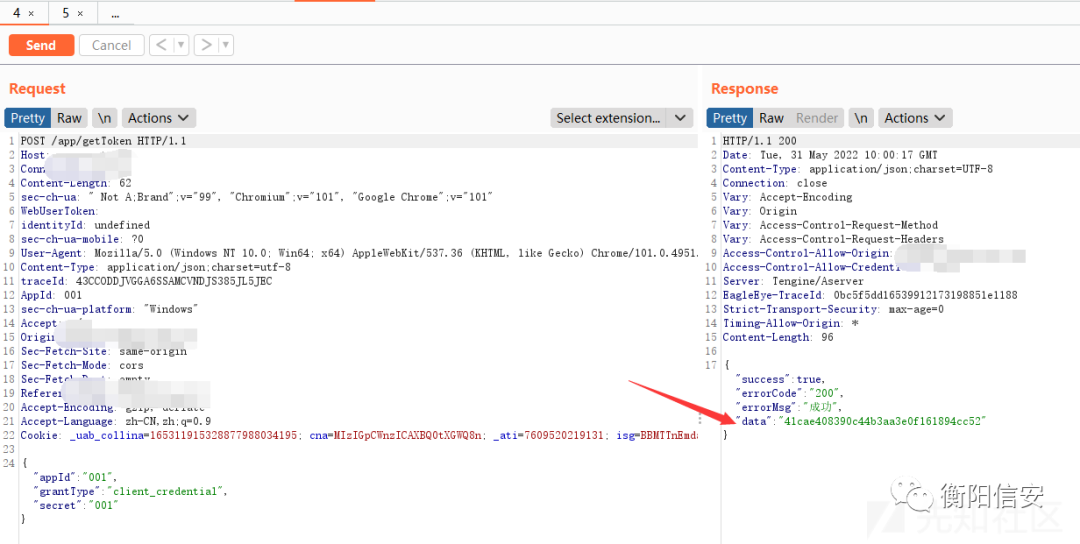Close Repeater tab 4

click(31, 14)
